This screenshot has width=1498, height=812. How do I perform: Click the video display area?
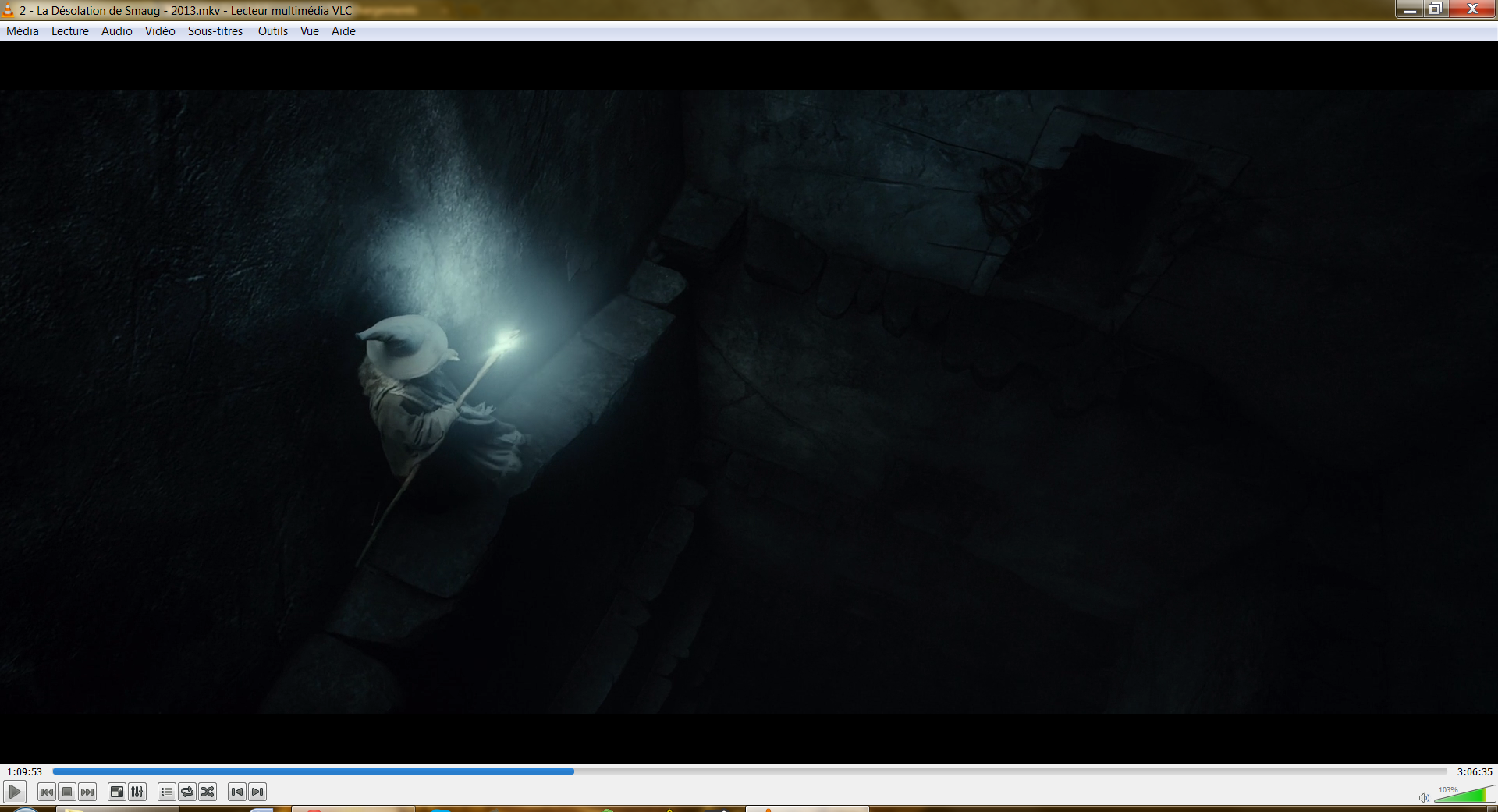point(749,402)
